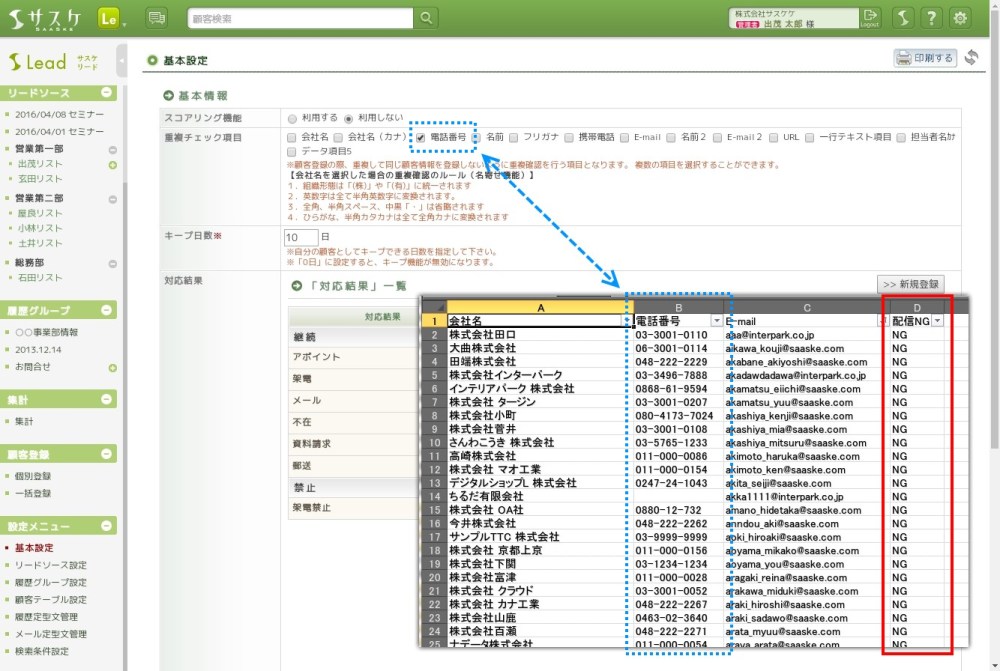Click the 印刷する print button
Image resolution: width=1000 pixels, height=671 pixels.
[x=925, y=58]
